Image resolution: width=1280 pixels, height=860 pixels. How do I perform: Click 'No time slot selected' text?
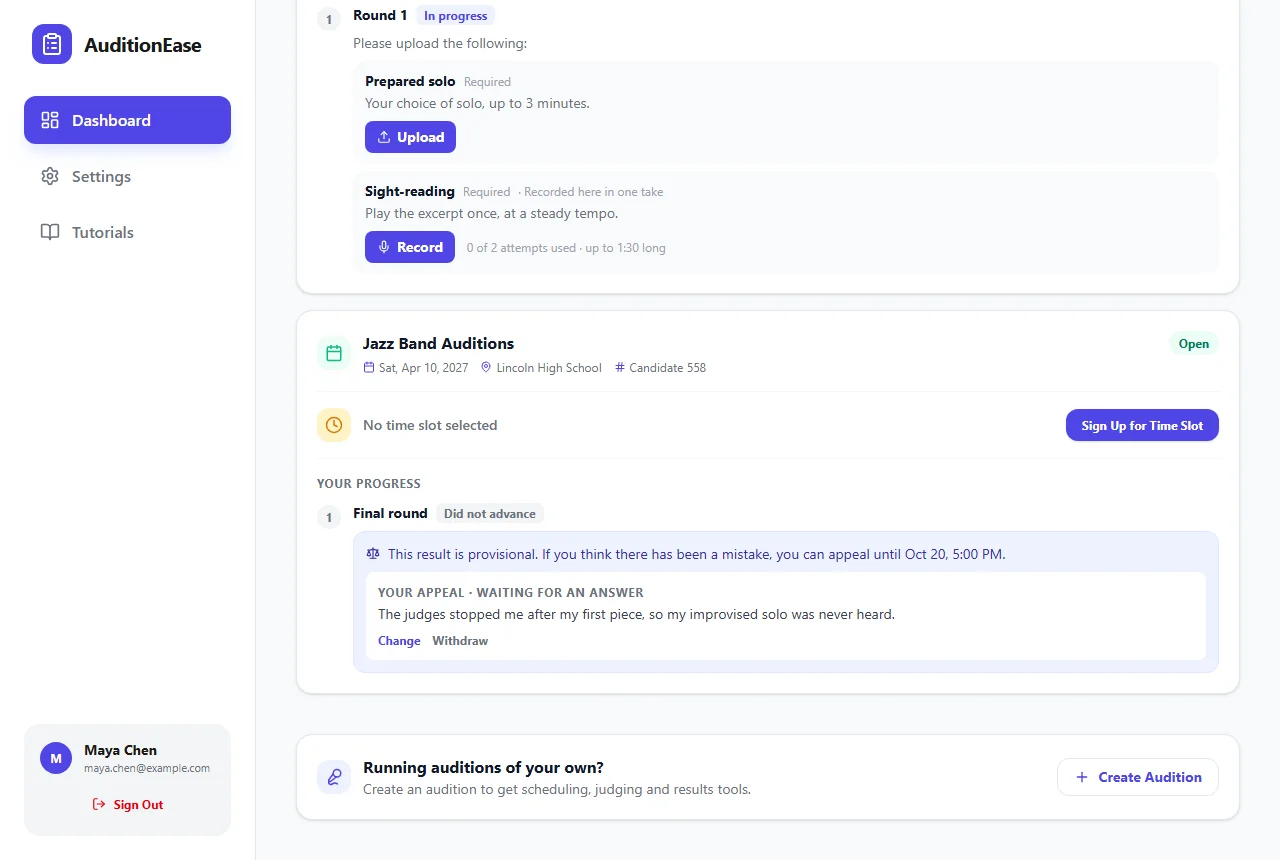430,425
